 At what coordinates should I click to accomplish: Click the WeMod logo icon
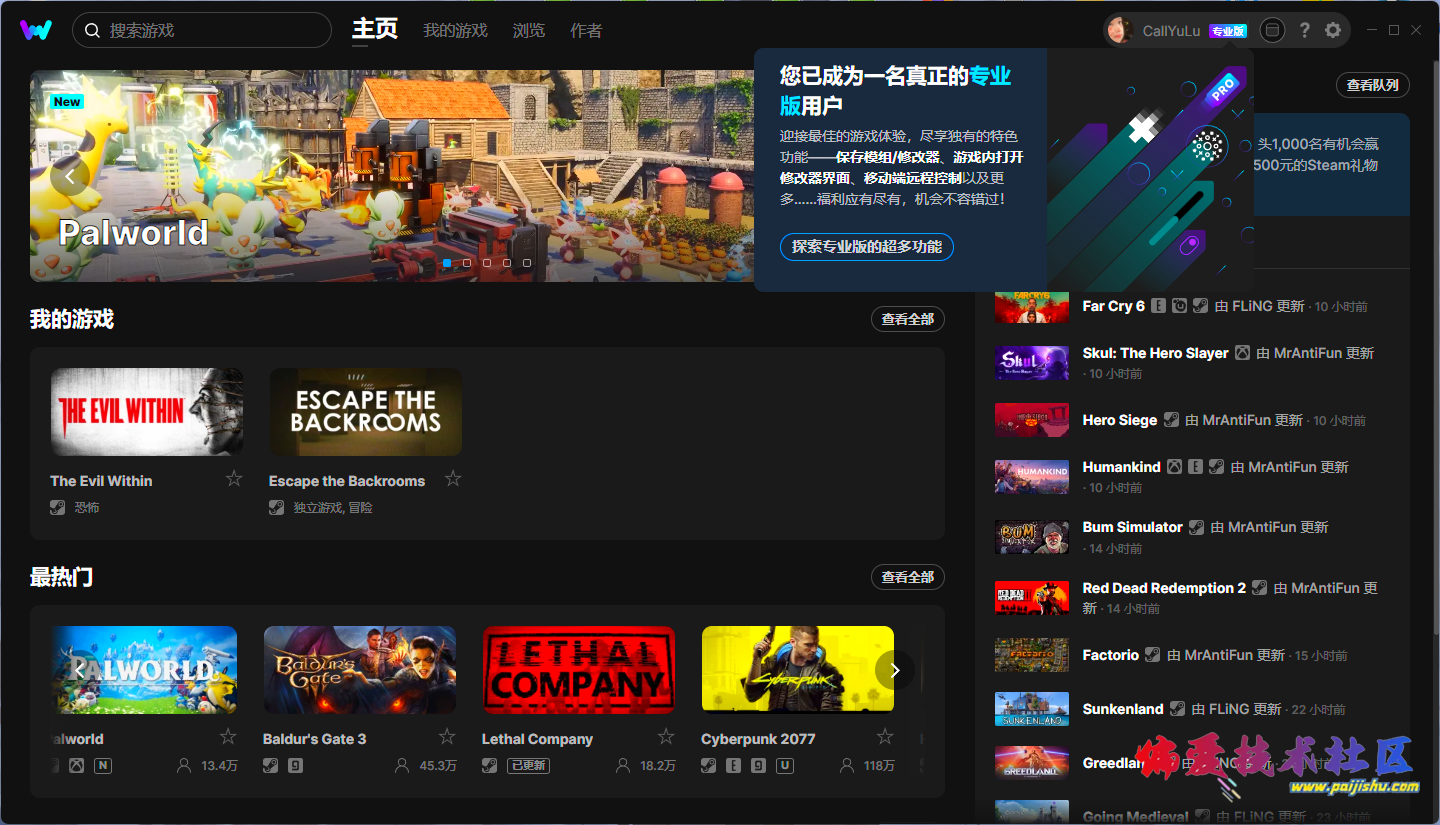[x=36, y=30]
